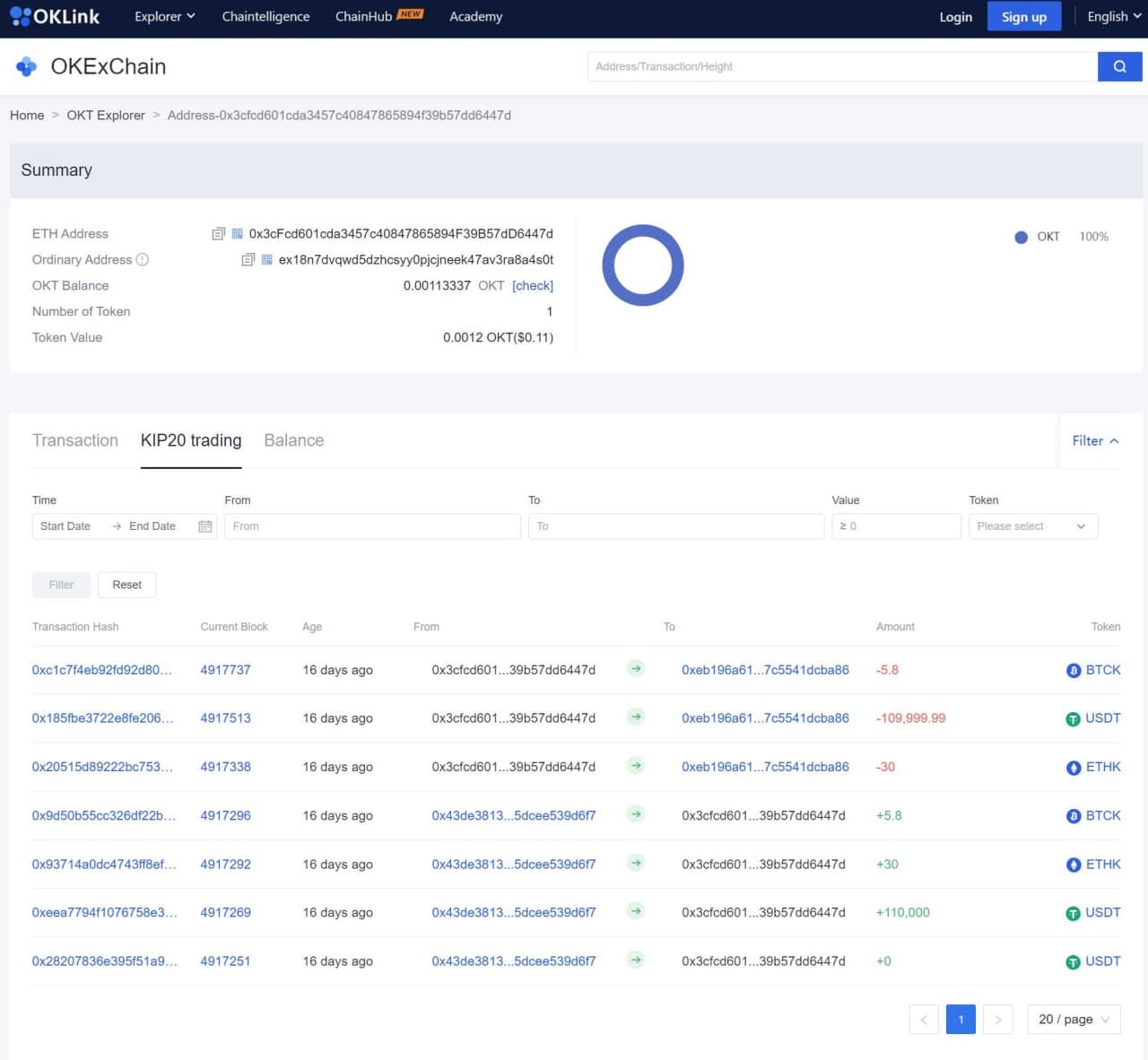This screenshot has width=1148, height=1060.
Task: Click the Value ≥ 0 filter field
Action: click(x=896, y=526)
